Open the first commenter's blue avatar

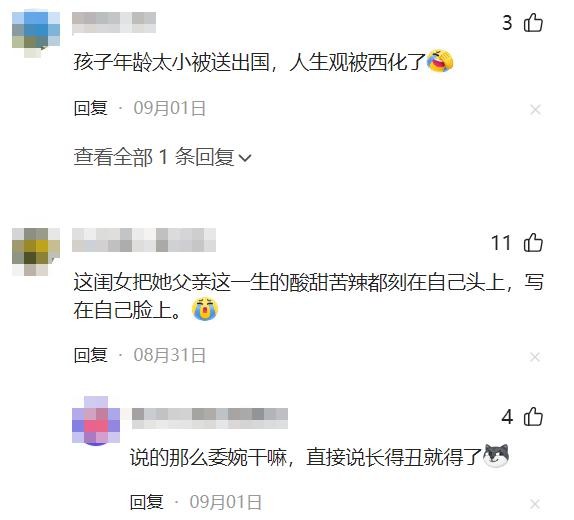36,34
